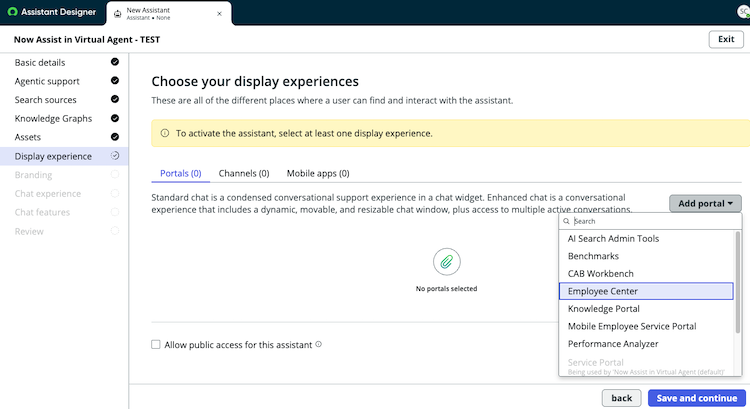Click the back button
Viewport: 750px width, 409px height.
tap(621, 398)
